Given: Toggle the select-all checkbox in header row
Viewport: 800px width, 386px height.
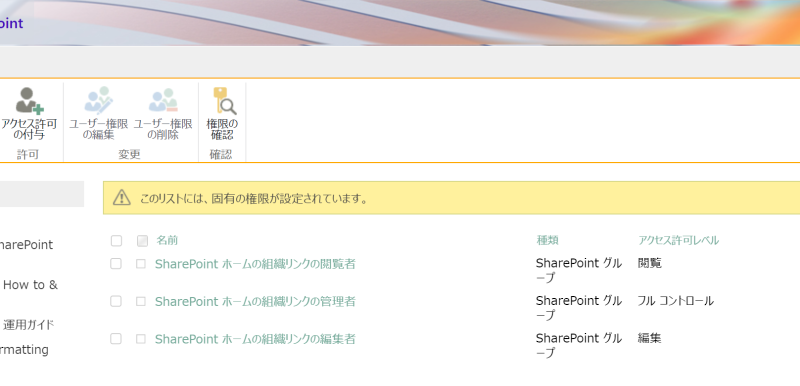Looking at the screenshot, I should (x=116, y=241).
